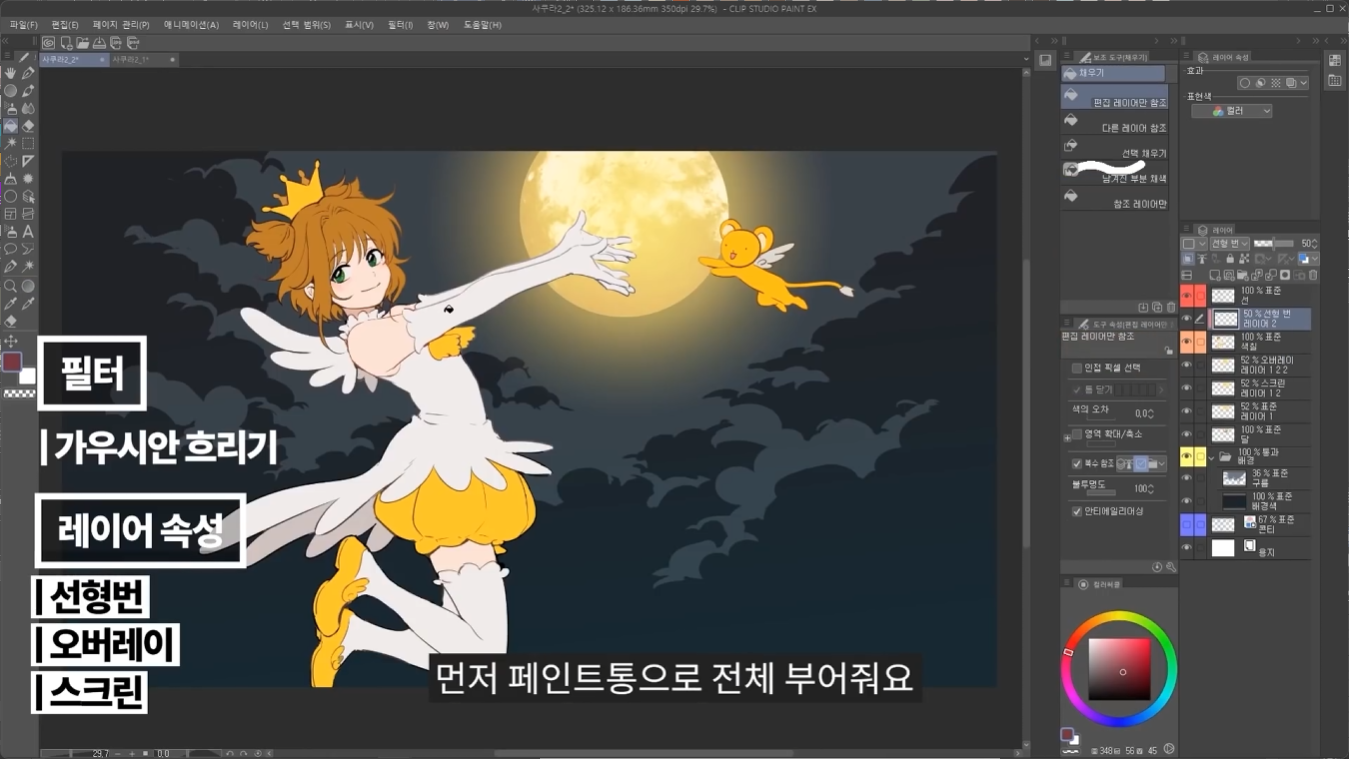Image resolution: width=1349 pixels, height=759 pixels.
Task: Click main drawing color swatch in toolbar
Action: pyautogui.click(x=12, y=362)
